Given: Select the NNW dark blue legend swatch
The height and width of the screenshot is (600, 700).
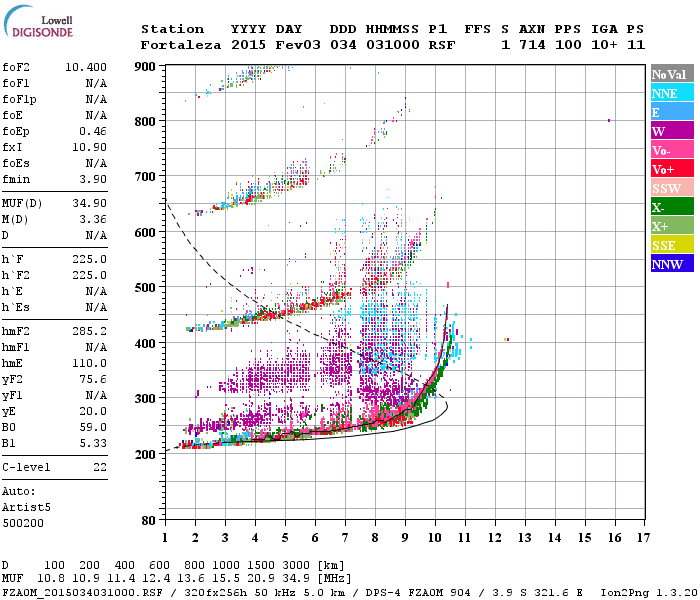Looking at the screenshot, I should click(672, 263).
